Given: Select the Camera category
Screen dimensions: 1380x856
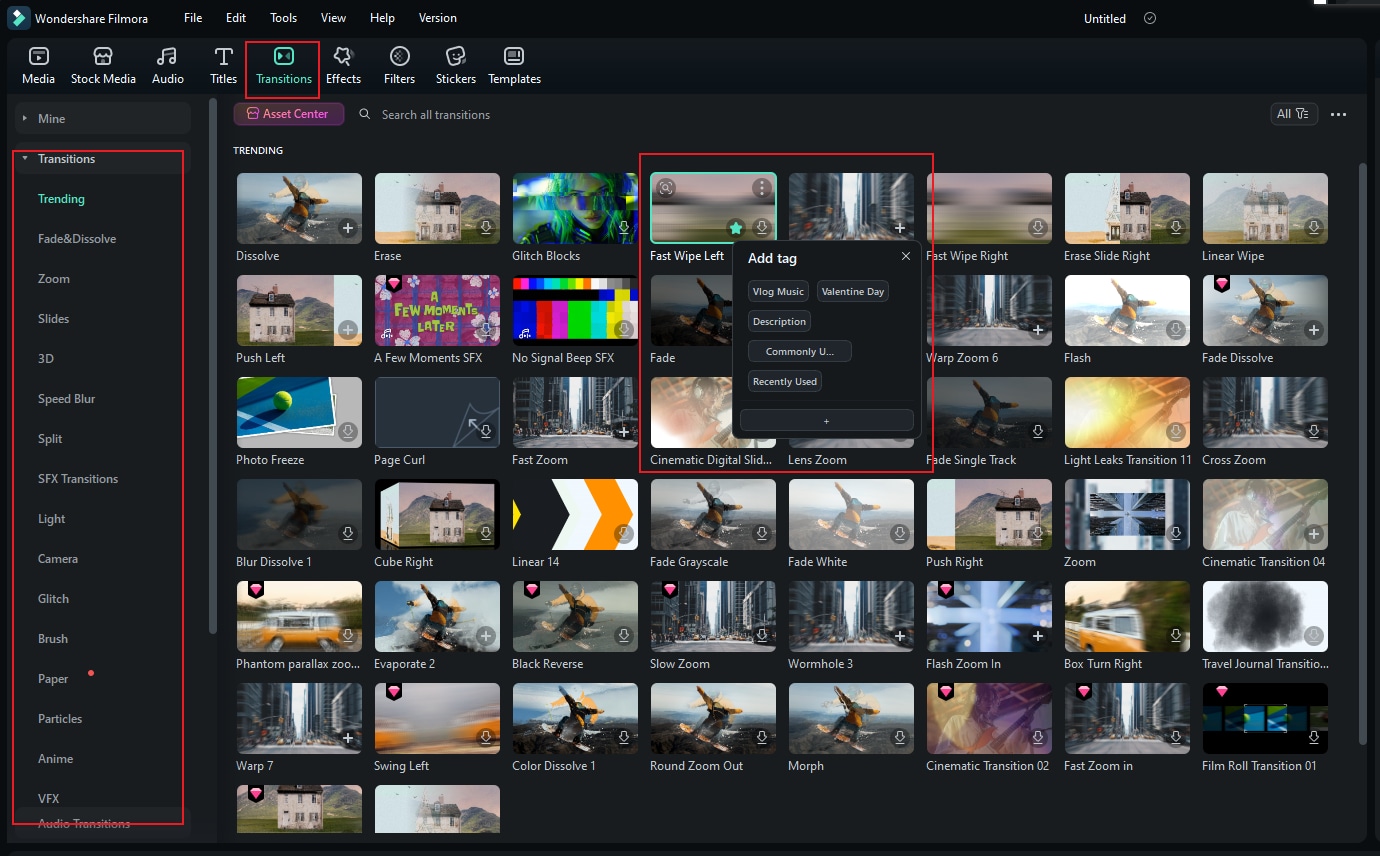Looking at the screenshot, I should point(58,559).
